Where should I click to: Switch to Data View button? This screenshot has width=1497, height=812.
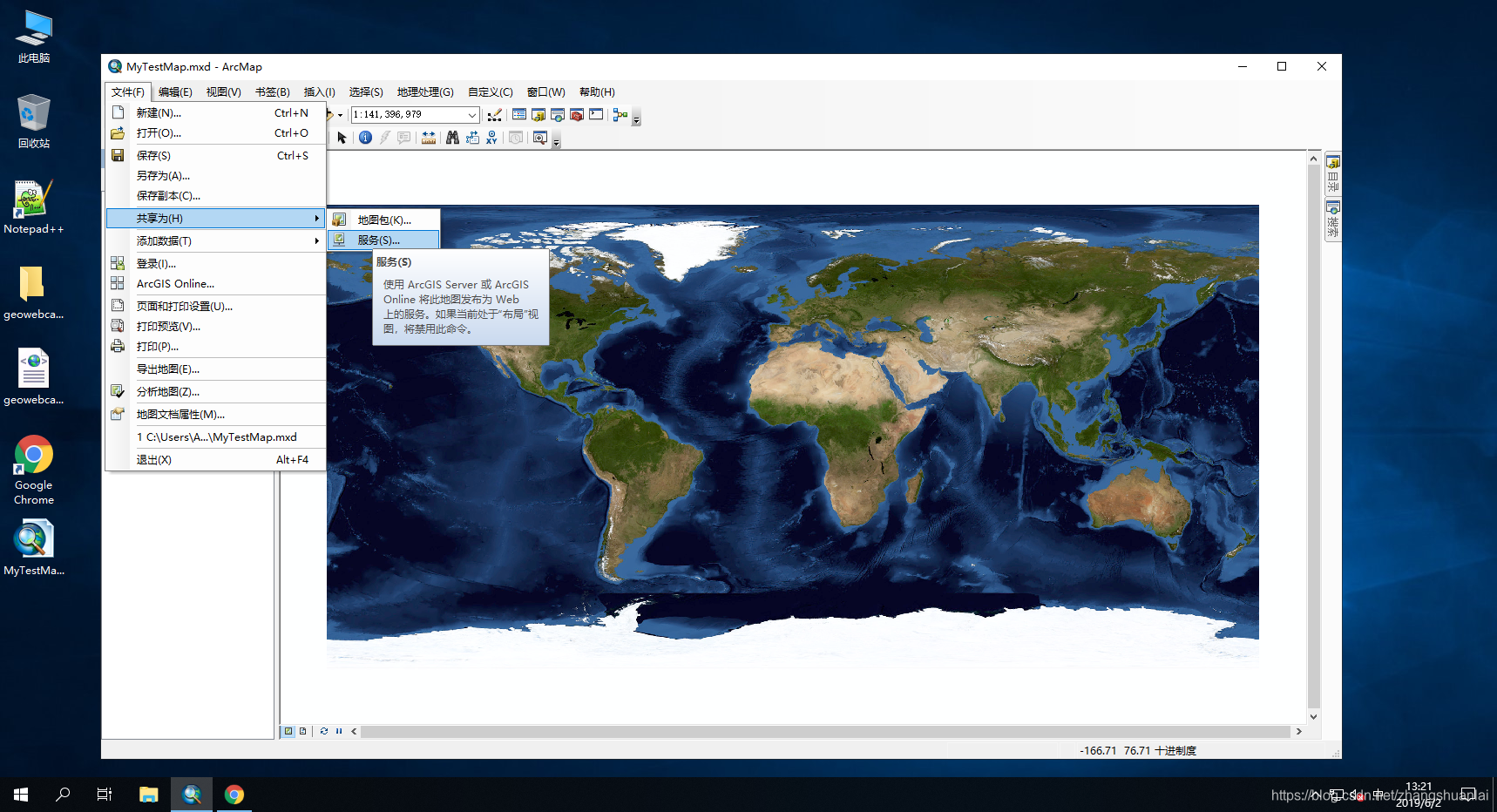tap(288, 731)
